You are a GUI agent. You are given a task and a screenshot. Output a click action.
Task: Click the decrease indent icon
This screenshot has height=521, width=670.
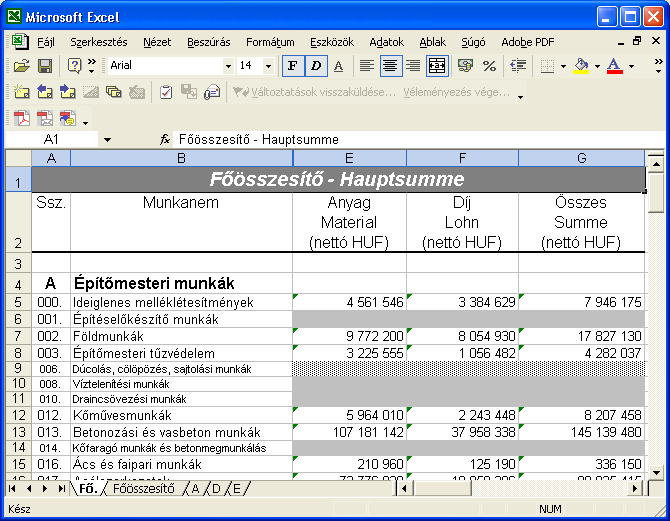tap(518, 66)
